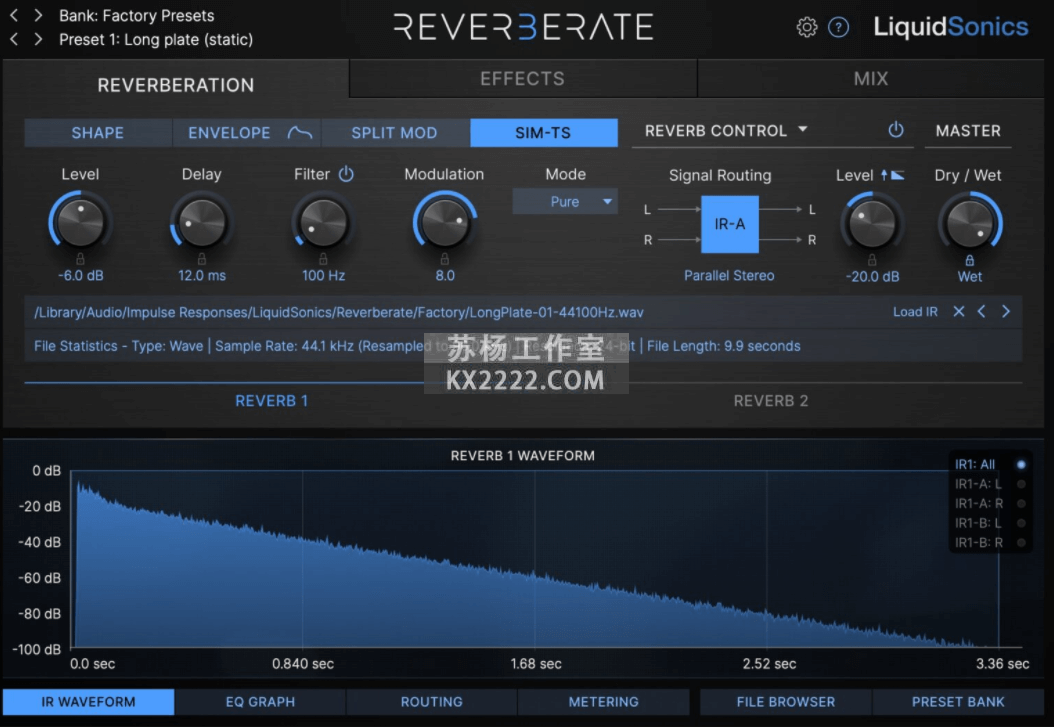Image resolution: width=1054 pixels, height=727 pixels.
Task: Switch to the Effects tab
Action: (x=522, y=79)
